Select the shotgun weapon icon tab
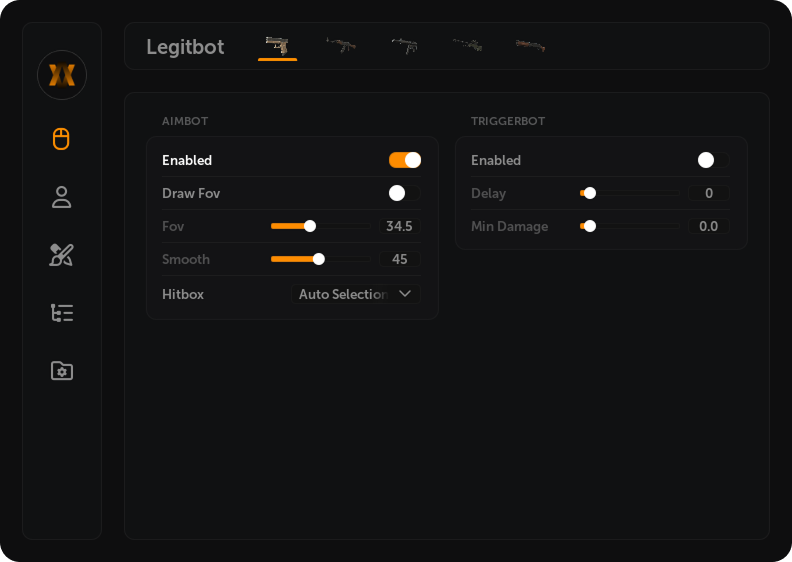 pos(530,45)
